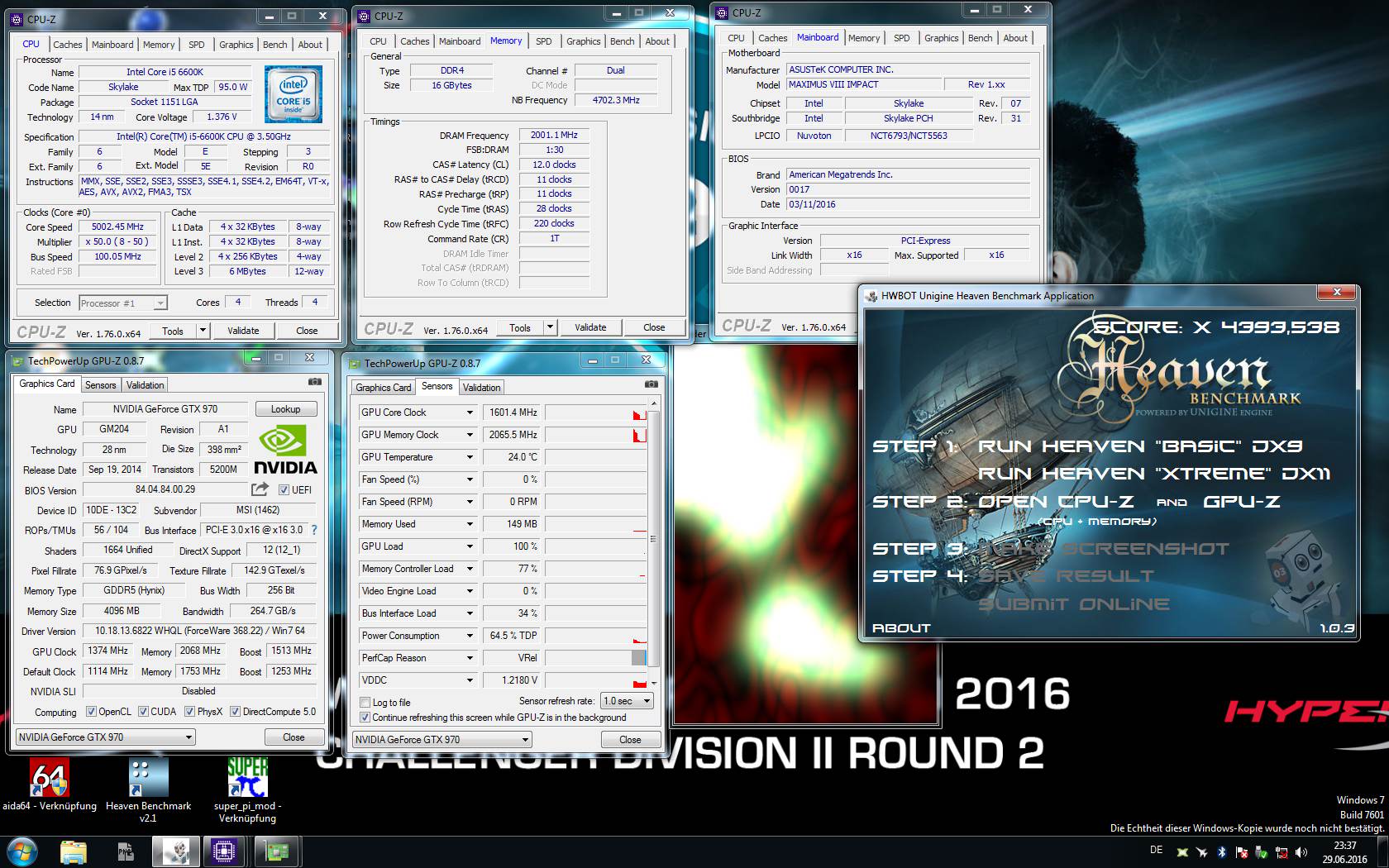This screenshot has height=868, width=1389.
Task: Click the HWBOT Heaven taskbar icon
Action: coord(176,851)
